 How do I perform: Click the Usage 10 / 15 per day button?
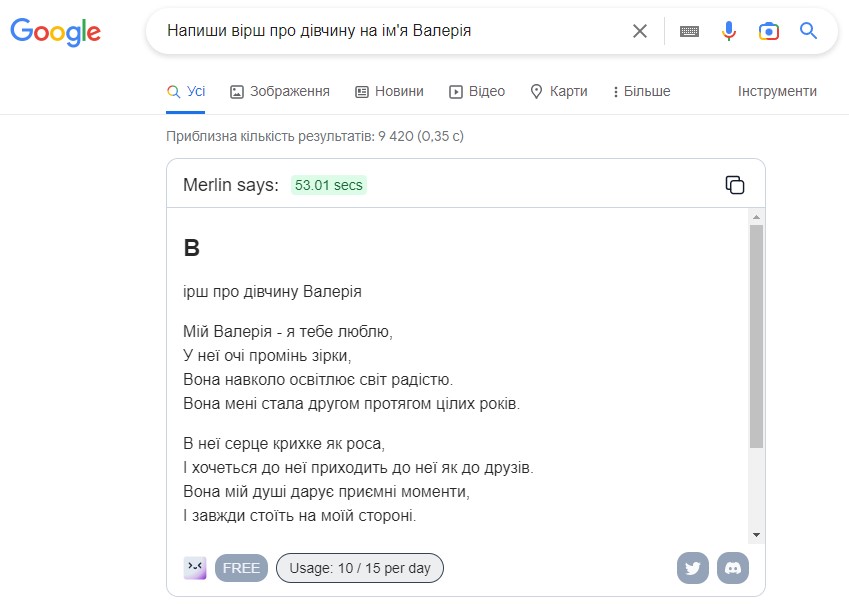[x=360, y=568]
